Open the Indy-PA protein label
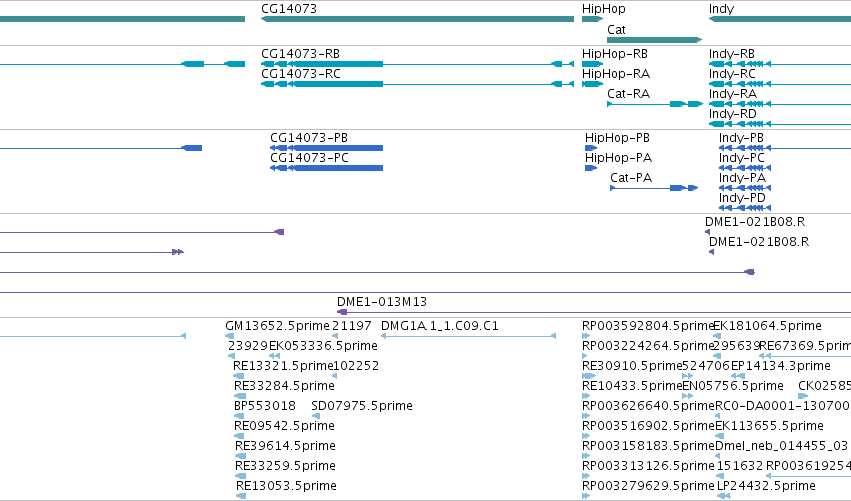The height and width of the screenshot is (501, 851). (x=742, y=178)
